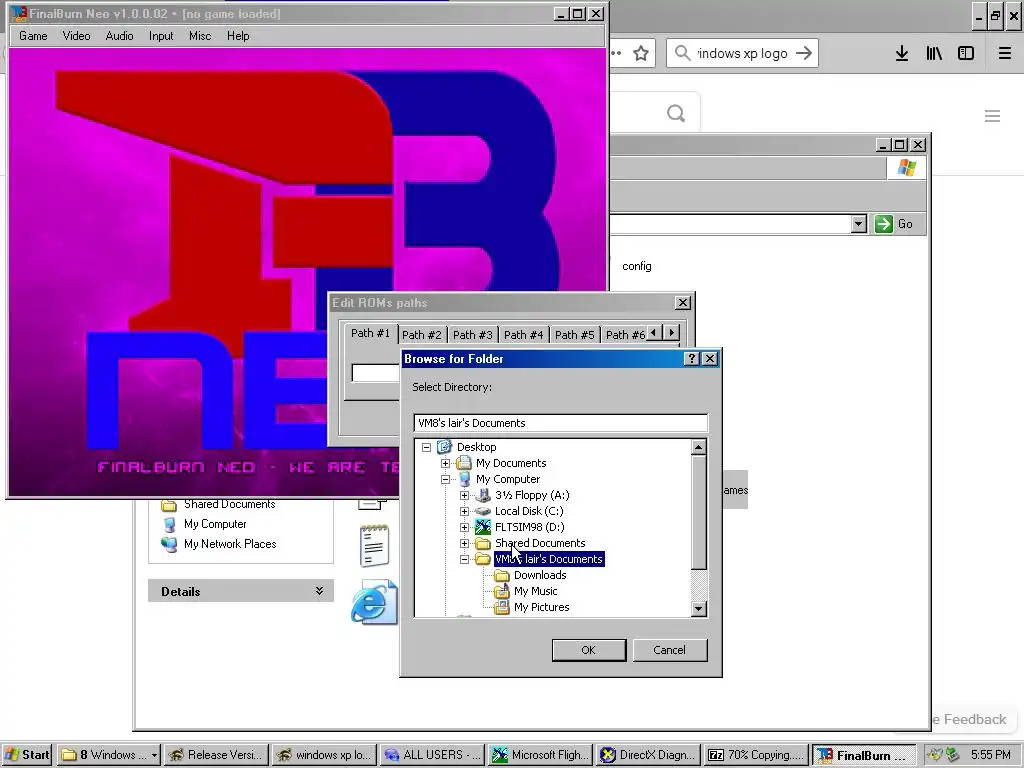The height and width of the screenshot is (768, 1024).
Task: Click the folder tree scroll up arrow
Action: [x=699, y=447]
